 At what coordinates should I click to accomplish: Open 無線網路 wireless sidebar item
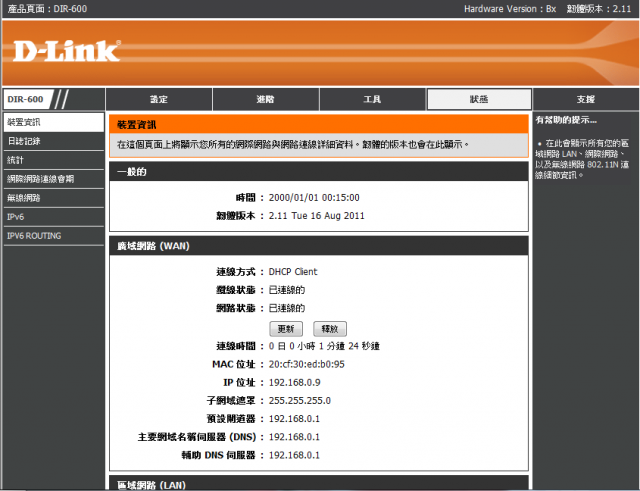click(x=54, y=198)
